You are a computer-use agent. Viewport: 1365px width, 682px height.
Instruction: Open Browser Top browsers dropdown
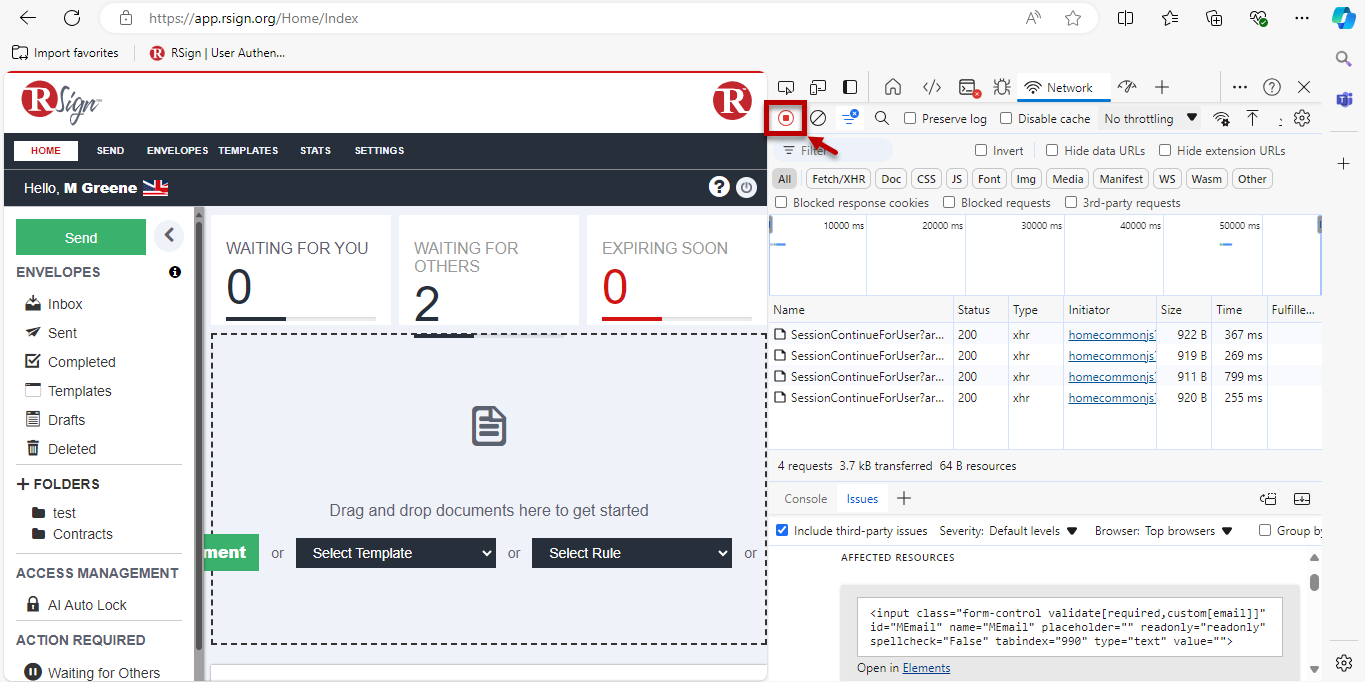[x=1189, y=531]
